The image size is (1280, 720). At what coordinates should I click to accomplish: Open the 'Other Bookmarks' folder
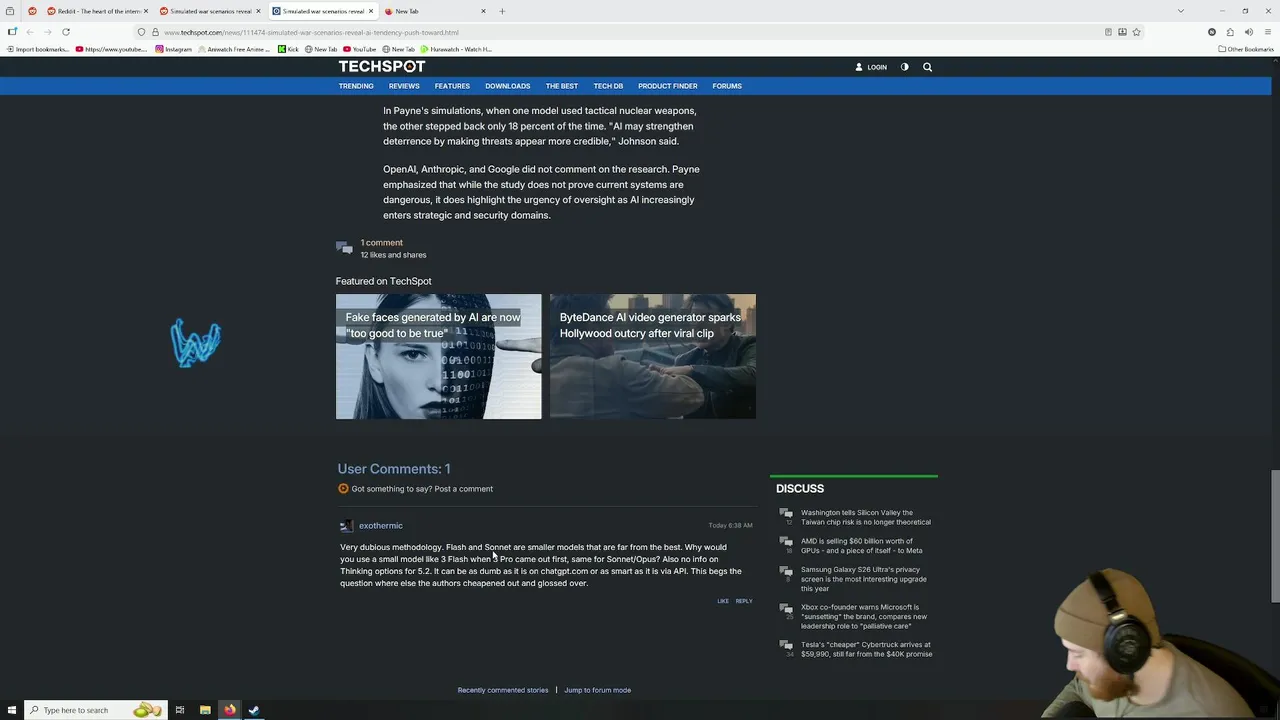tap(1246, 49)
